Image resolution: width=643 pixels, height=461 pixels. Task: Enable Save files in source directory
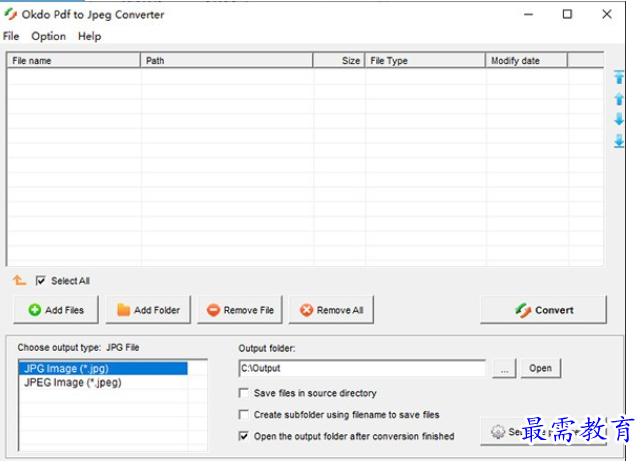click(244, 393)
